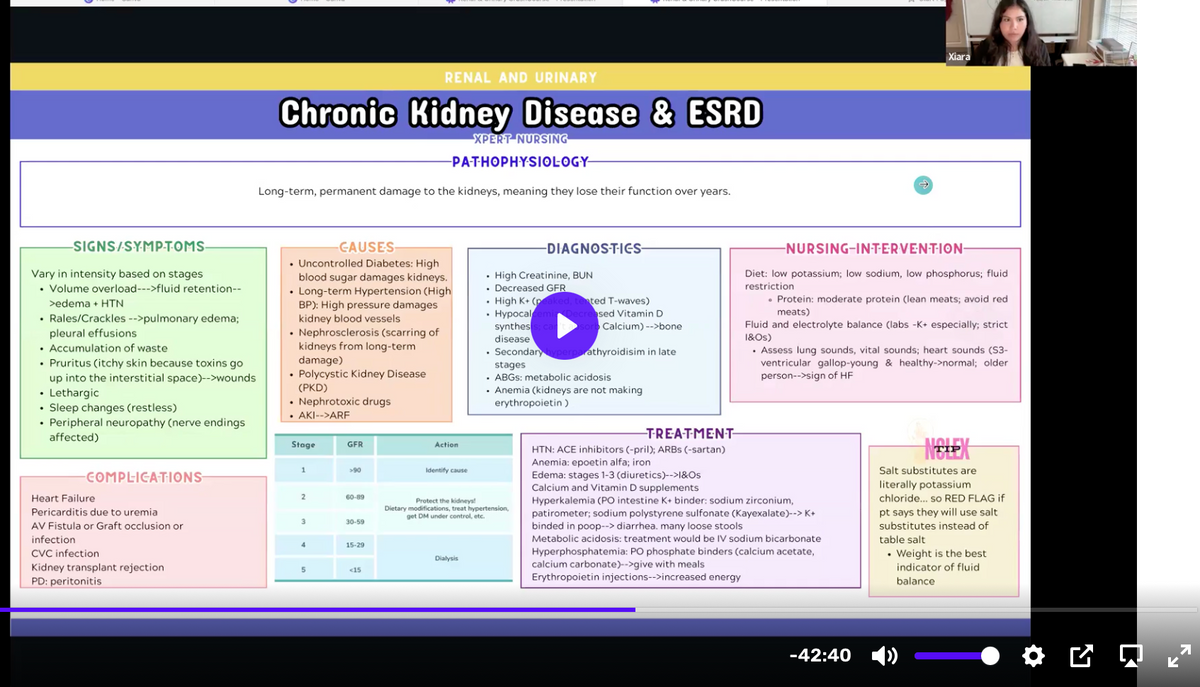Click the PATHOPHYSIOLOGY heading
The image size is (1200, 687).
click(520, 162)
